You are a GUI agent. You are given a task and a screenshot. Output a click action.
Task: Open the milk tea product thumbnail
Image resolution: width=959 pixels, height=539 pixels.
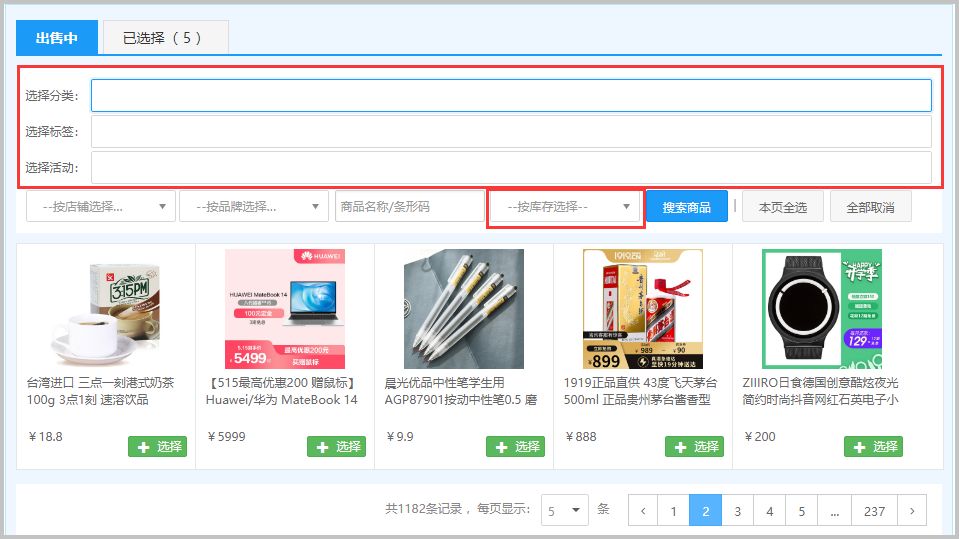106,309
